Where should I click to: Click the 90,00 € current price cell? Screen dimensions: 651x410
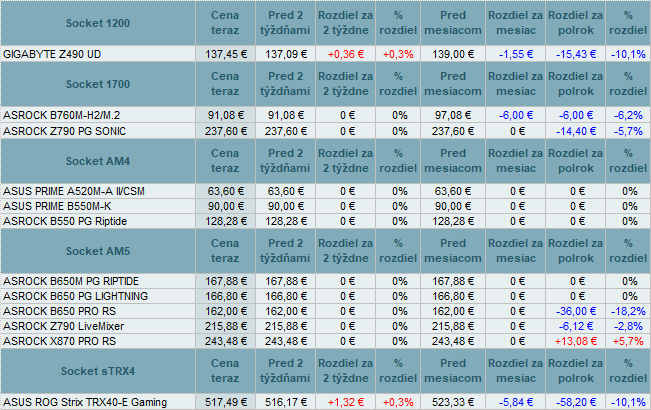(x=225, y=206)
